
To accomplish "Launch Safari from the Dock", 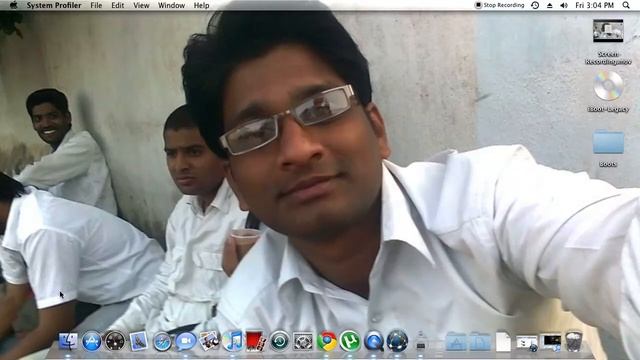I will pos(162,341).
